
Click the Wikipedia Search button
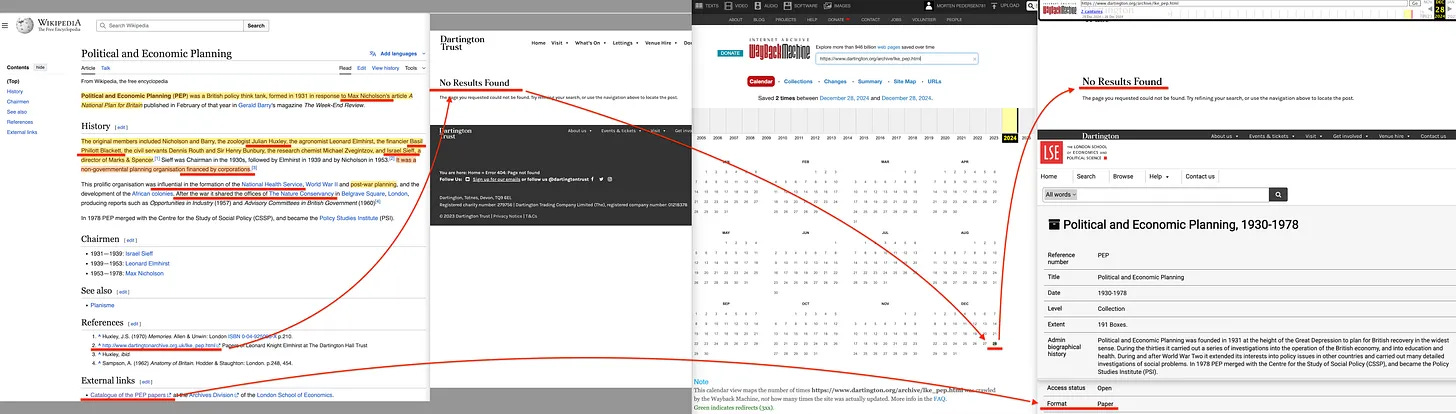point(256,25)
